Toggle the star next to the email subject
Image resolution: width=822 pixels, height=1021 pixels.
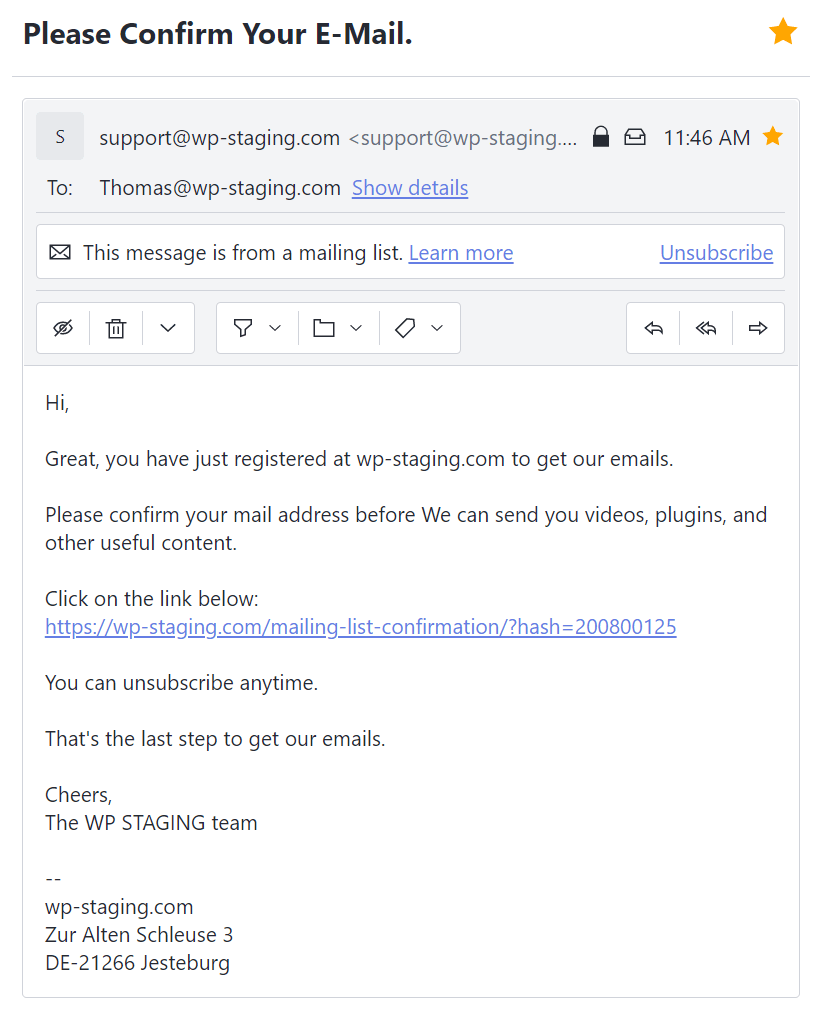click(782, 32)
